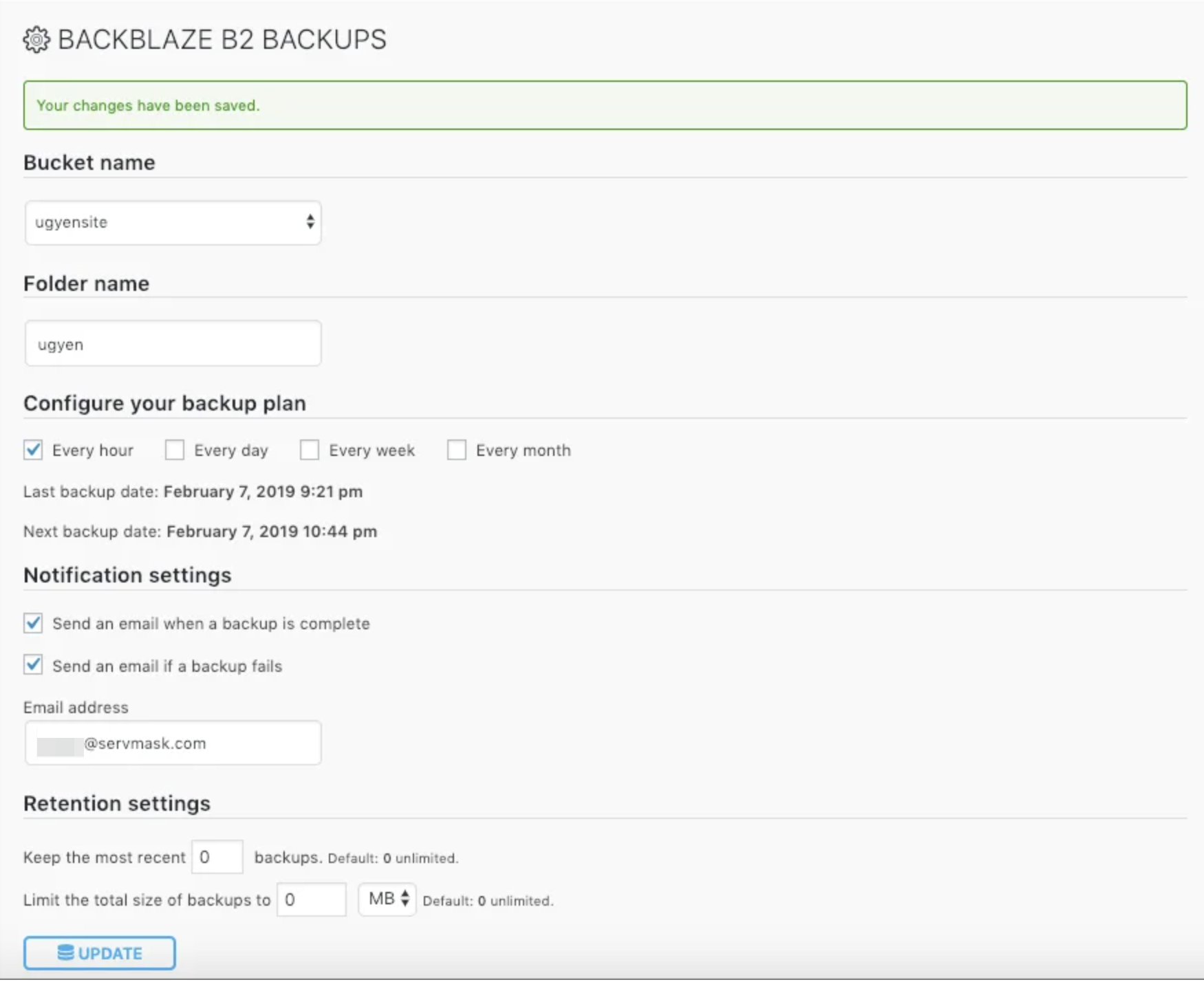Click the Every day label text

tap(230, 450)
